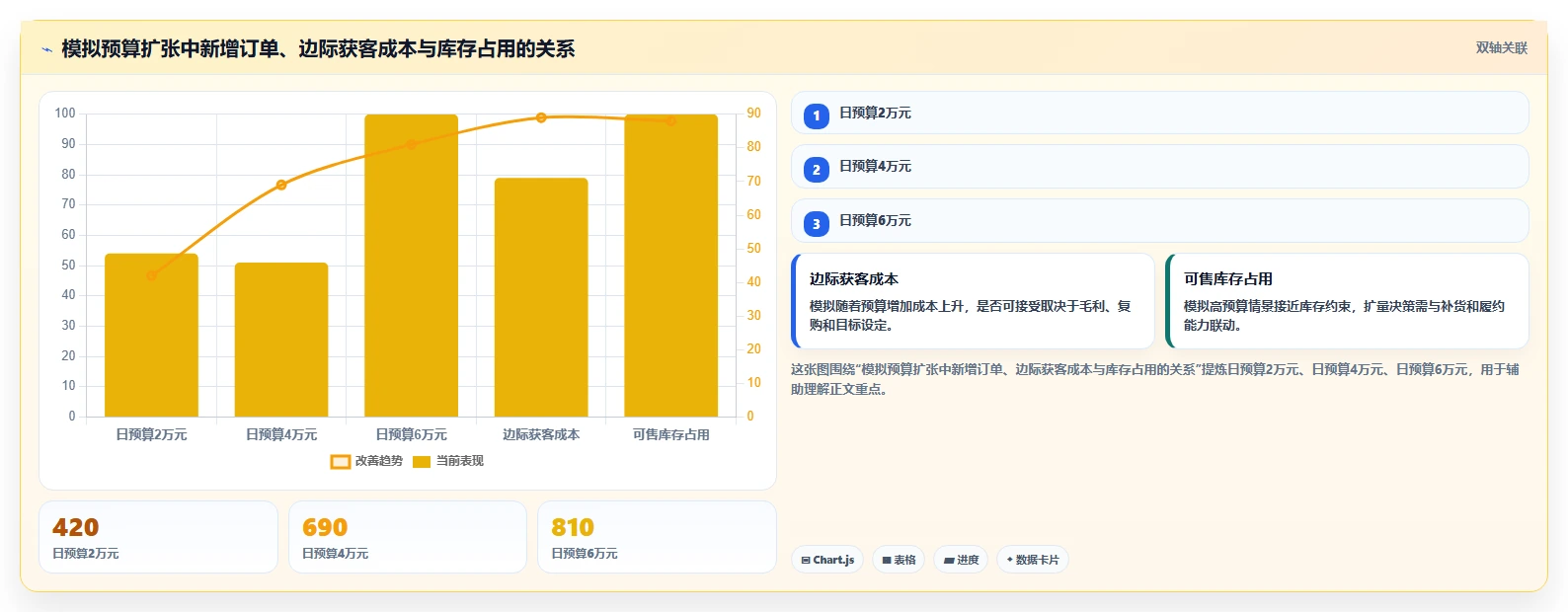Click the 边际获客成本 x-axis label

pos(541,434)
